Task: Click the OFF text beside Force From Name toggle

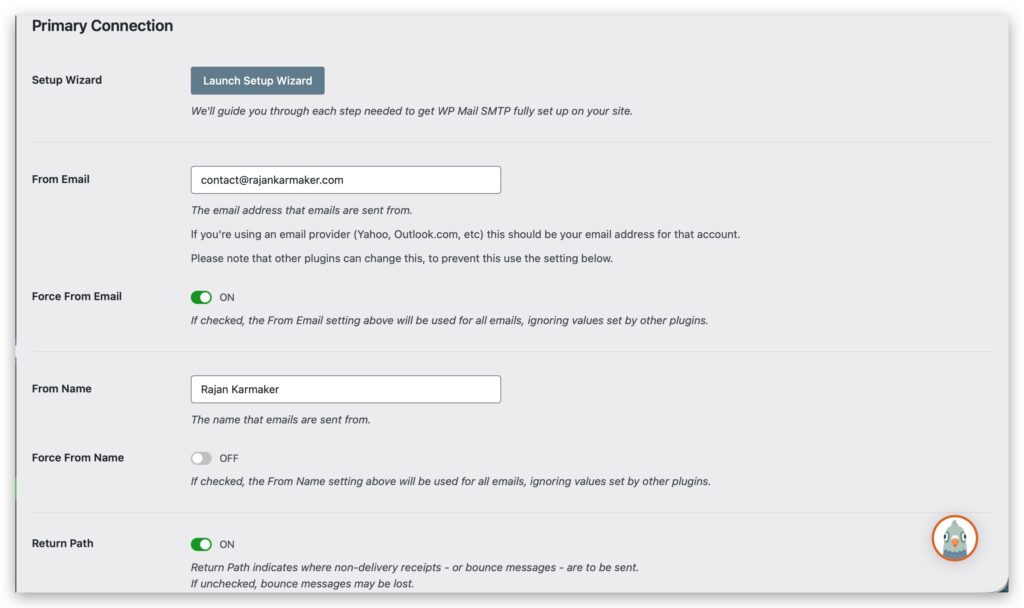Action: (x=229, y=458)
